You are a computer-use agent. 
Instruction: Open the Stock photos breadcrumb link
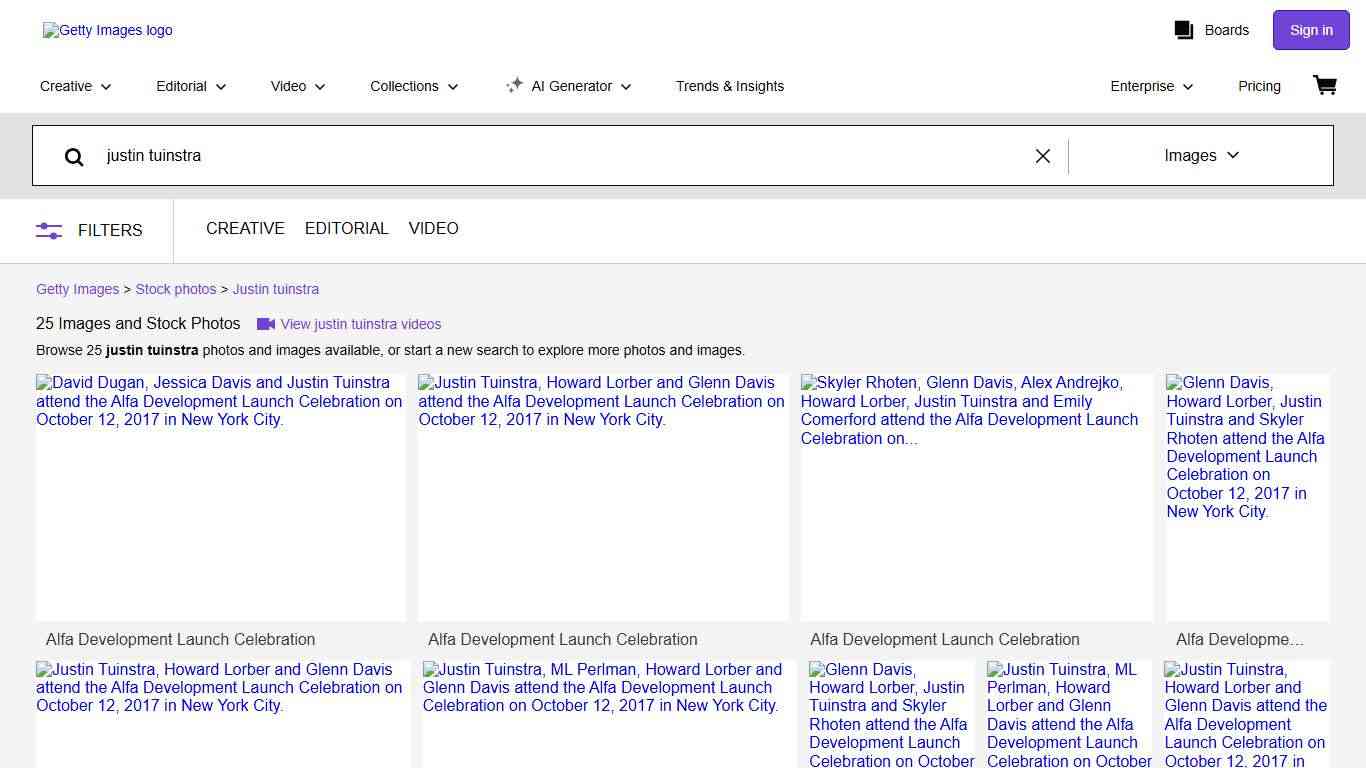[176, 289]
